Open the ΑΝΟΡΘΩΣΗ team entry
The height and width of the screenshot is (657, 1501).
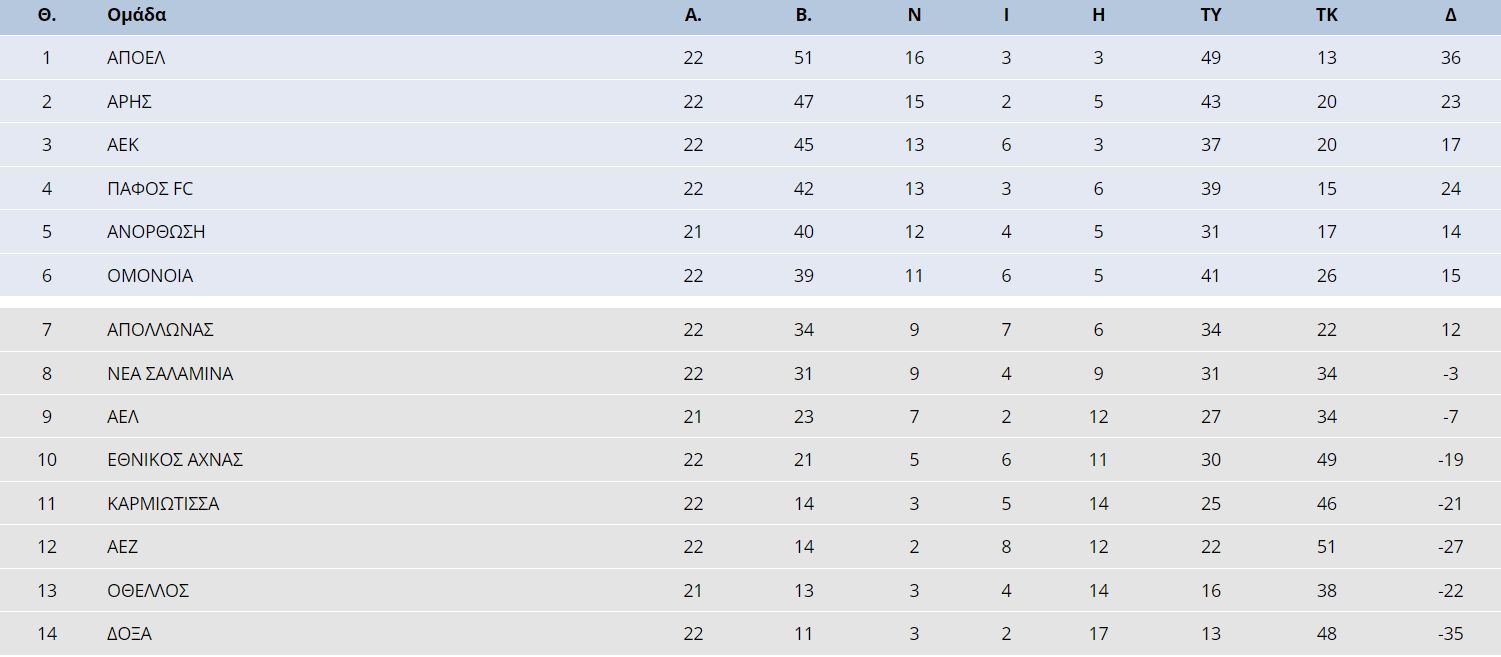coord(156,232)
